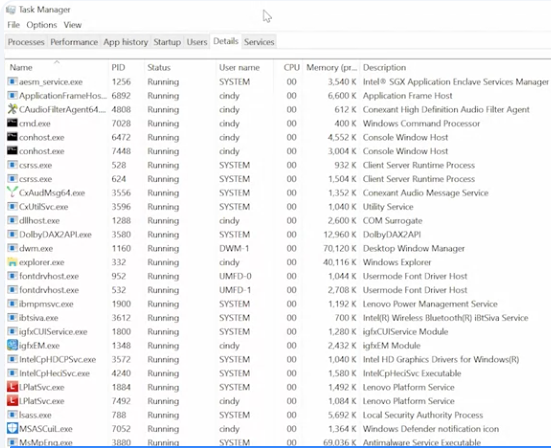This screenshot has height=448, width=551.
Task: Switch to the Performance tab
Action: (x=74, y=42)
